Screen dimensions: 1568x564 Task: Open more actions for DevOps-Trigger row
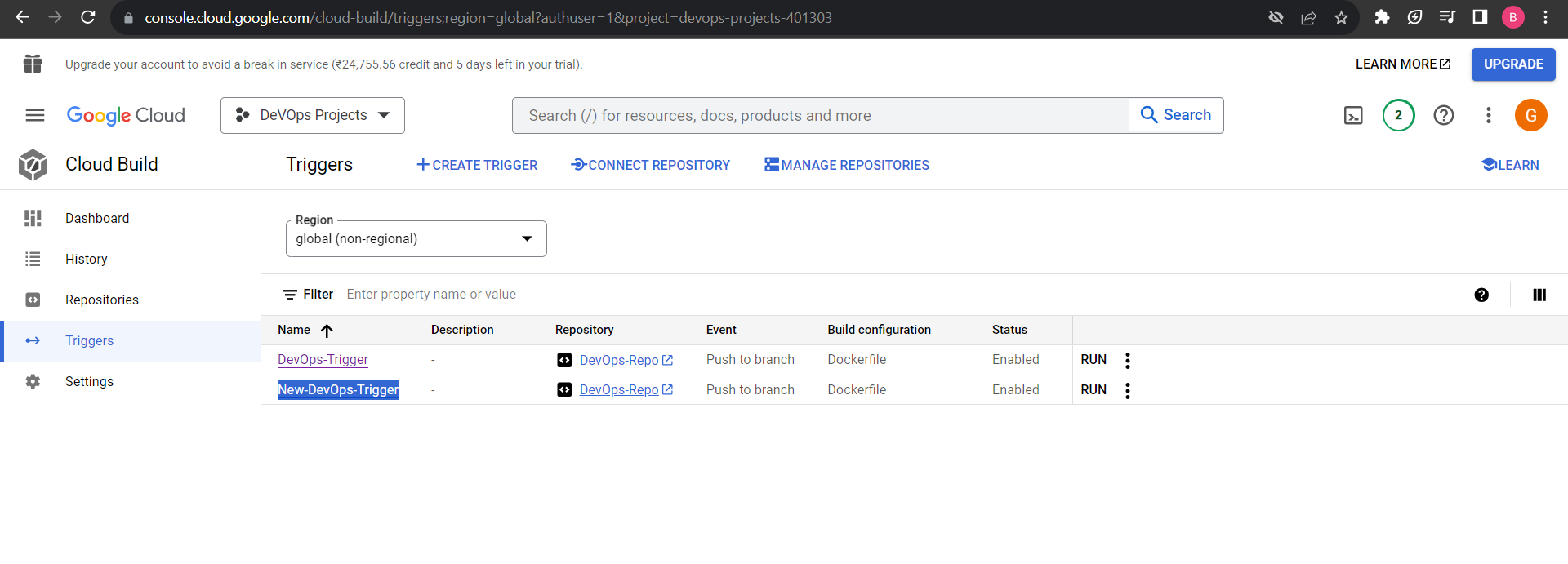(x=1128, y=360)
